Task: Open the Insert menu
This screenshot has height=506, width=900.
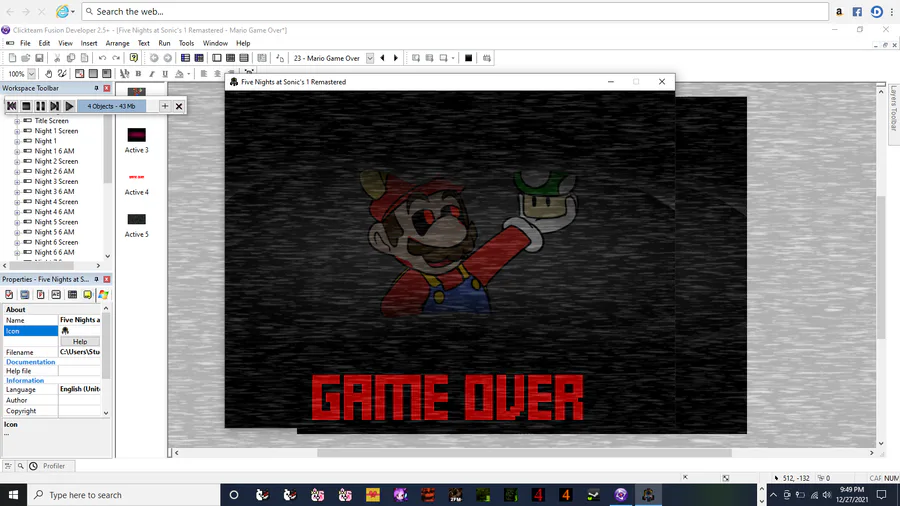Action: pos(89,43)
